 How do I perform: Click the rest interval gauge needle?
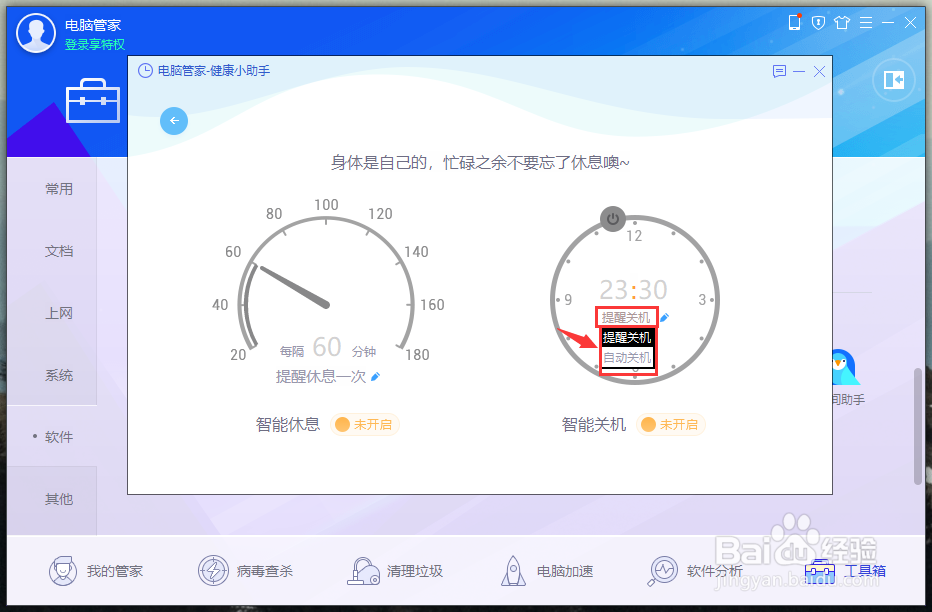click(x=294, y=286)
